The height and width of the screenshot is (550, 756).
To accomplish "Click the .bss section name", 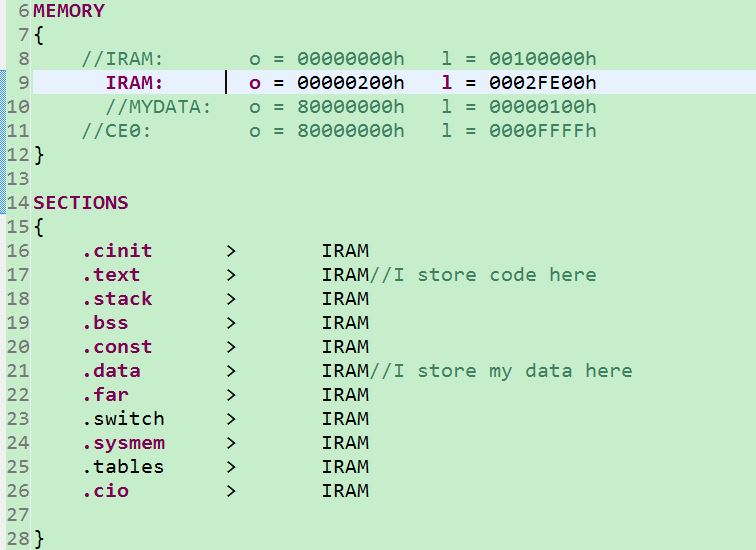I will click(105, 322).
